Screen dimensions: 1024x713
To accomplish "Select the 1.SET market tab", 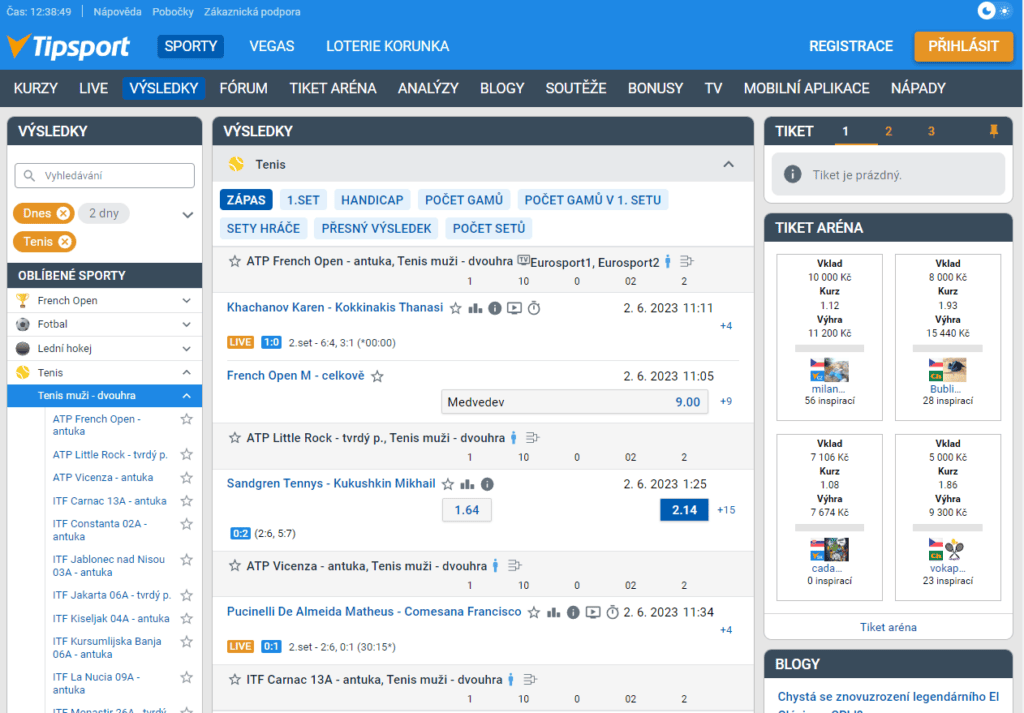I will tap(304, 200).
